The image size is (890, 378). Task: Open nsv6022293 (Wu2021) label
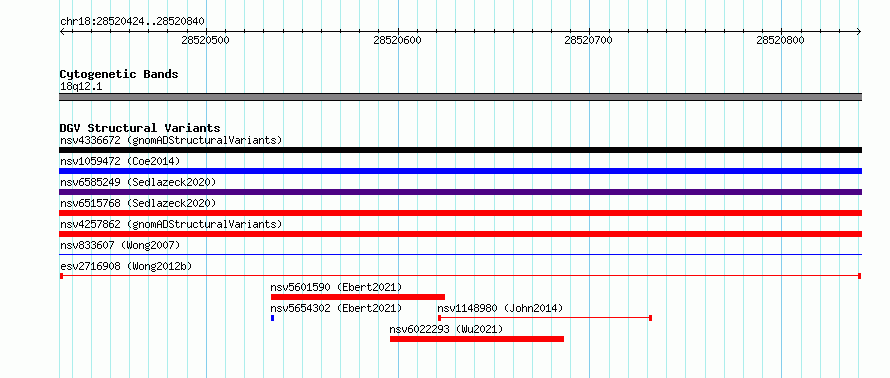pos(446,329)
